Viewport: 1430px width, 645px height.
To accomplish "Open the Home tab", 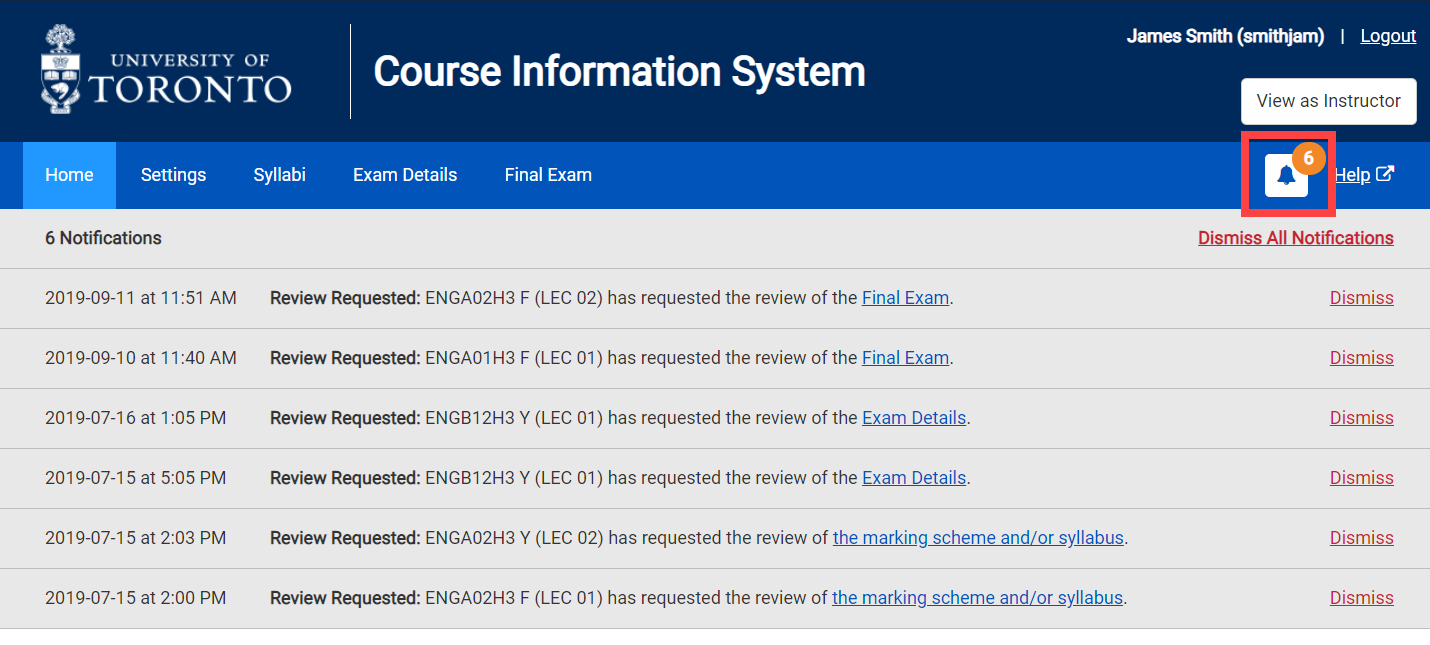I will (x=69, y=175).
